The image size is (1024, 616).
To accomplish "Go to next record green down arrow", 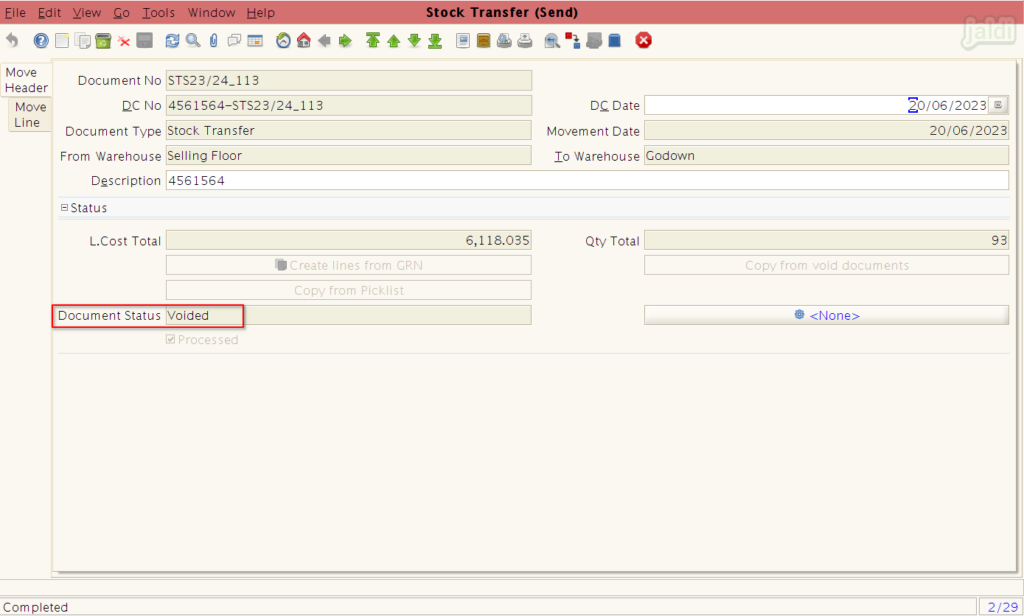I will 414,41.
